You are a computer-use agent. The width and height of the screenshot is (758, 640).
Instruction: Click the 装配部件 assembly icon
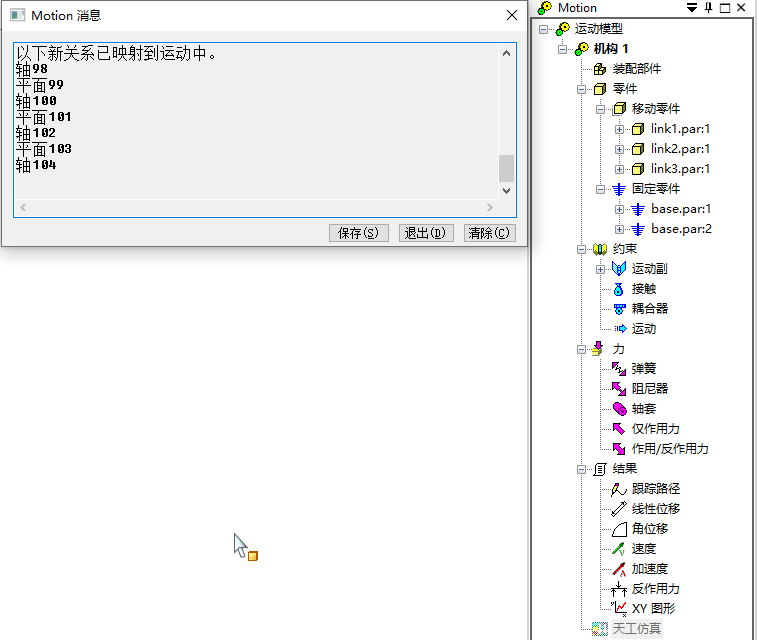pos(600,69)
